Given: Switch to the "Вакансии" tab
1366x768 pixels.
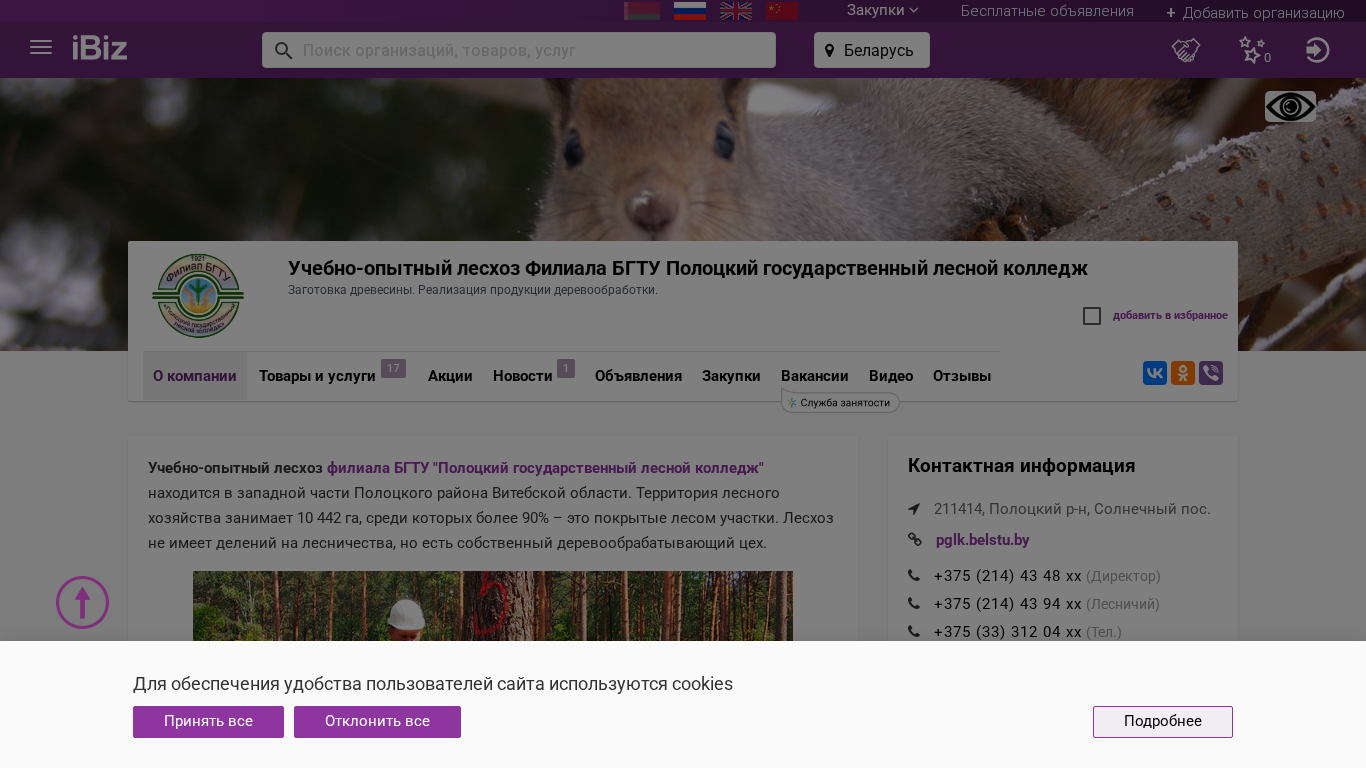Looking at the screenshot, I should coord(814,377).
